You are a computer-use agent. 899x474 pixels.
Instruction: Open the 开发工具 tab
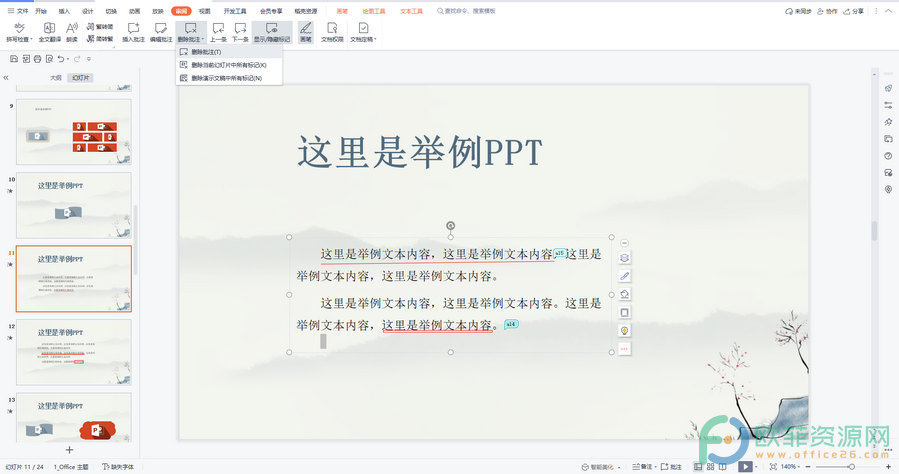235,11
